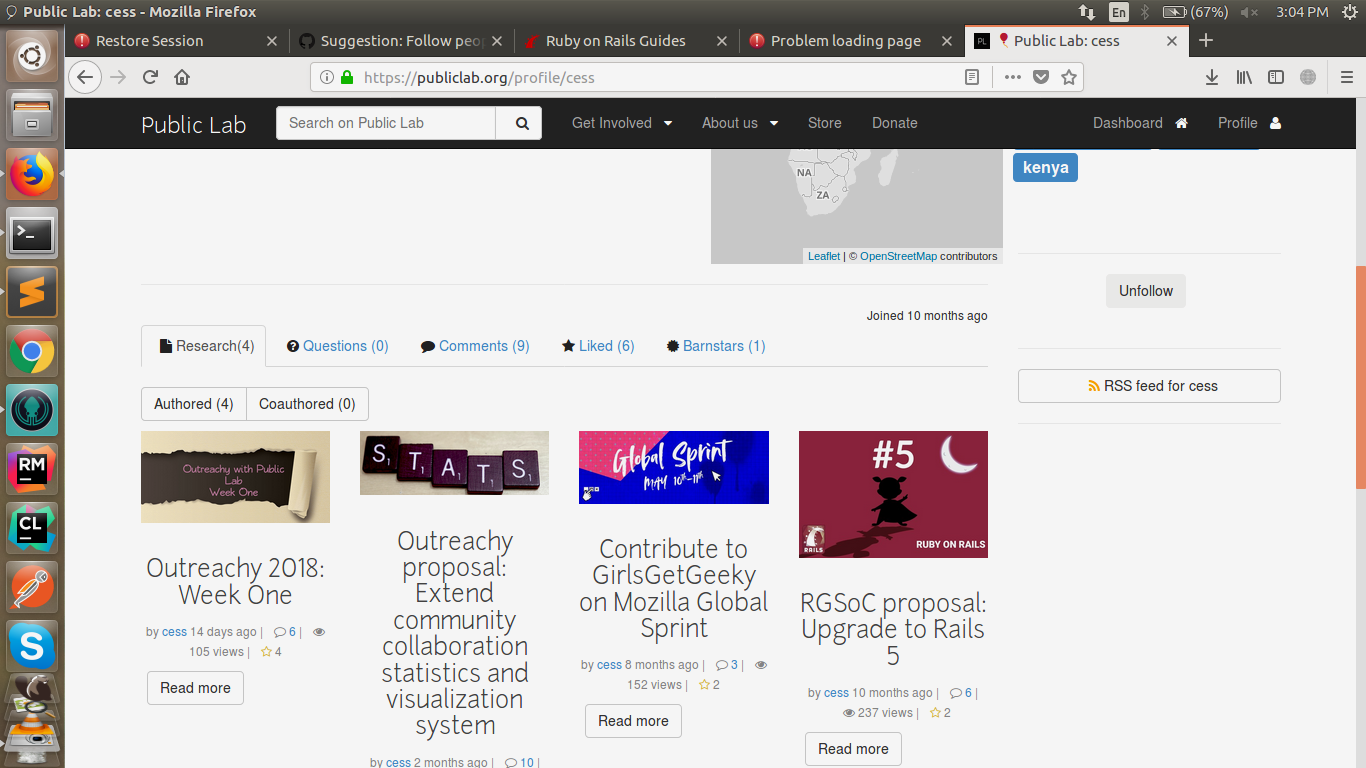
Task: Reload the page with the refresh icon
Action: [x=150, y=77]
